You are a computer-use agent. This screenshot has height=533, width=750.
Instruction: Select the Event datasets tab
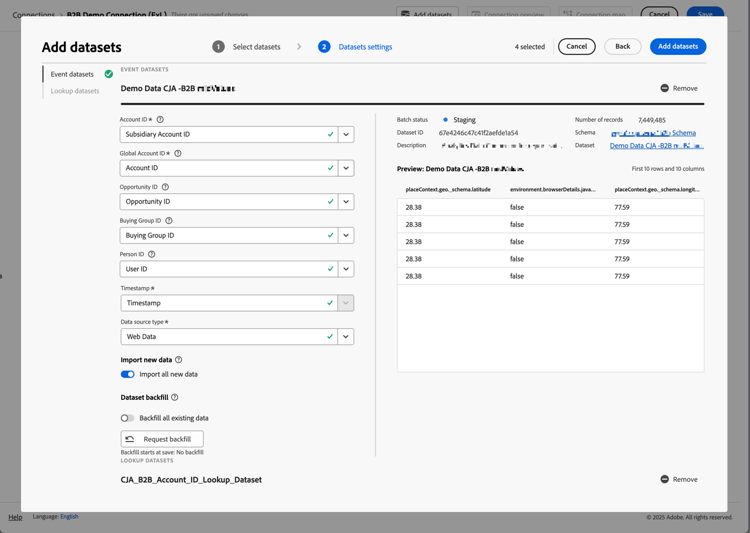72,74
